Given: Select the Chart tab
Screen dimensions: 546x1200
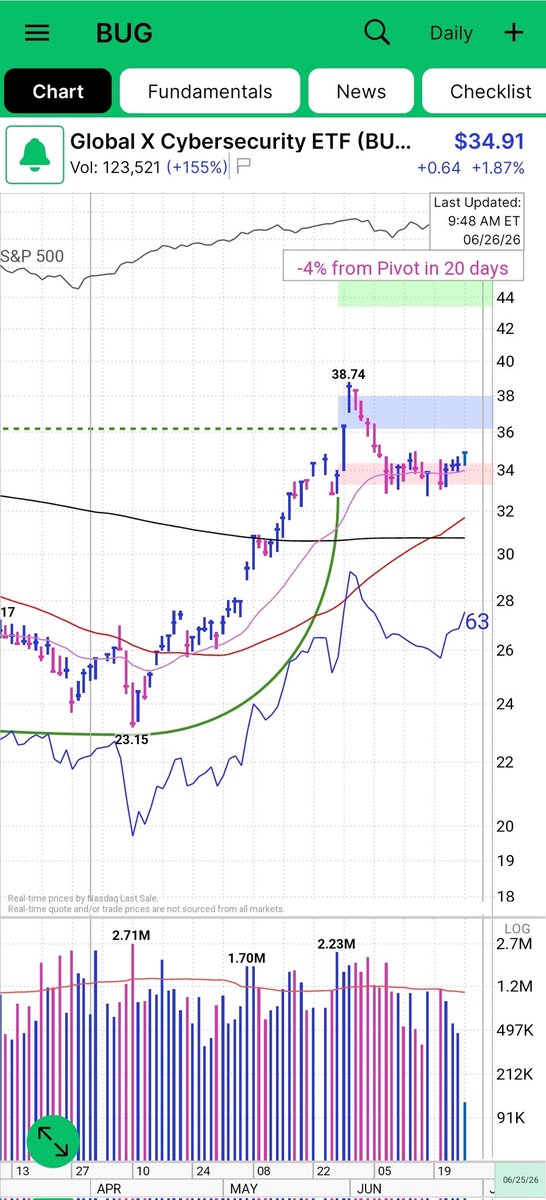Looking at the screenshot, I should [58, 91].
